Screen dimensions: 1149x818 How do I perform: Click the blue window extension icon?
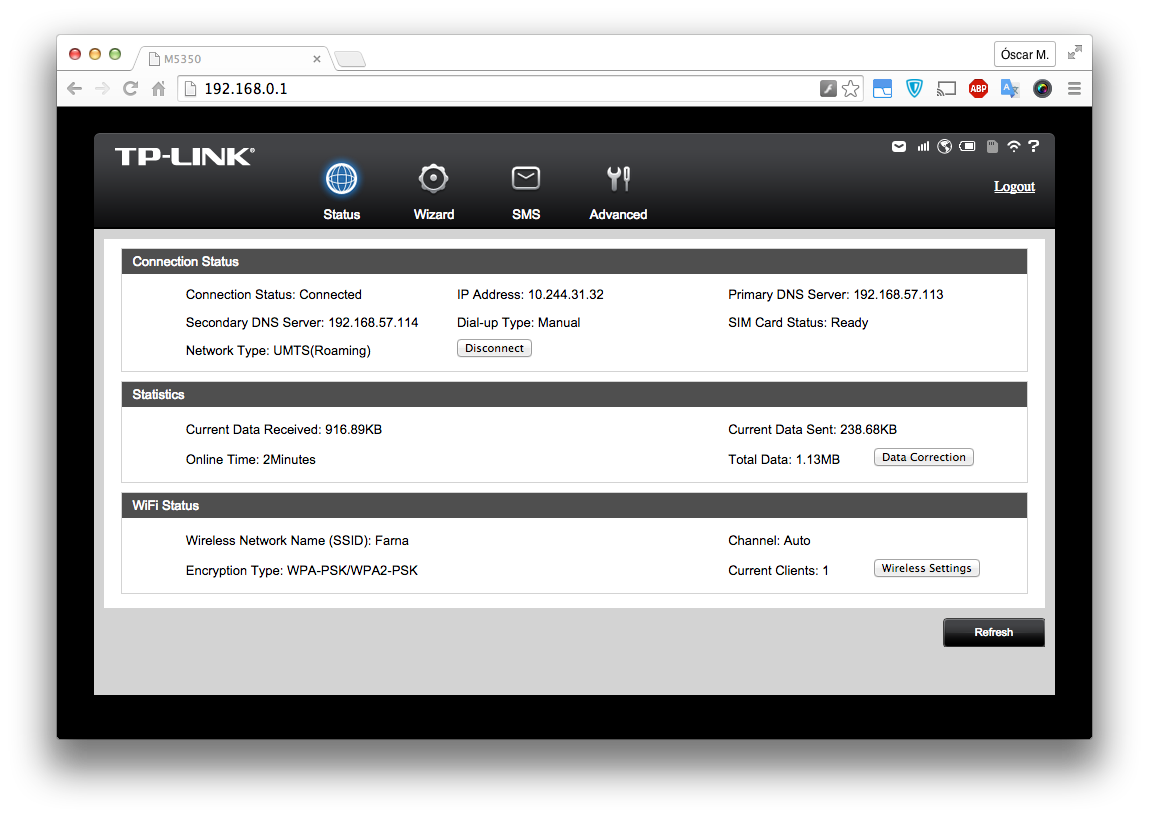(x=882, y=89)
